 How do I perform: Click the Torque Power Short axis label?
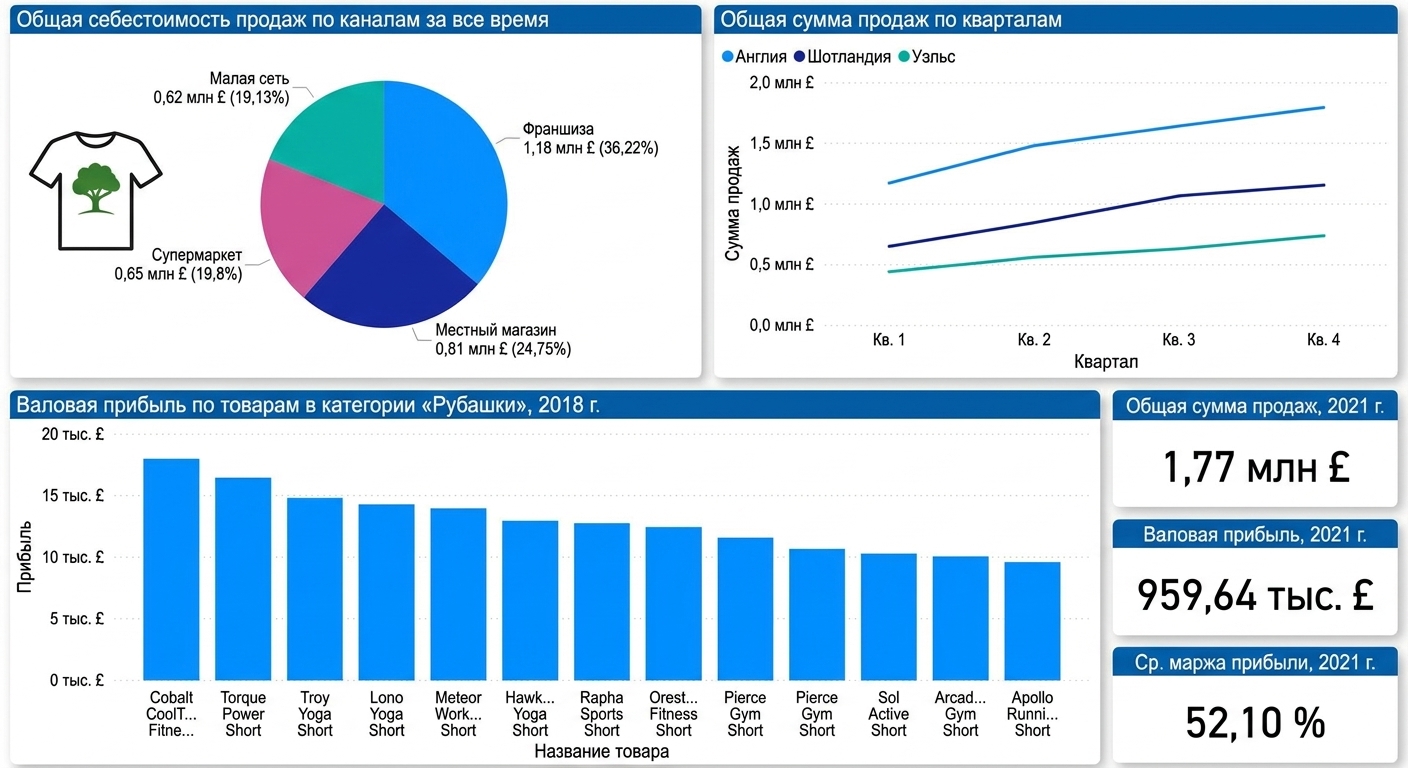point(243,714)
